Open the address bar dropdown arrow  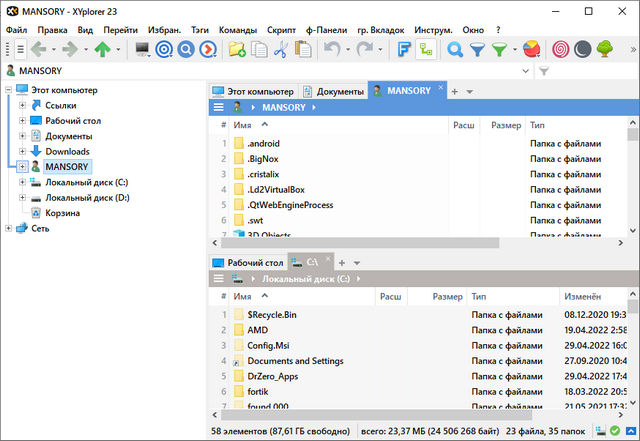(x=526, y=71)
